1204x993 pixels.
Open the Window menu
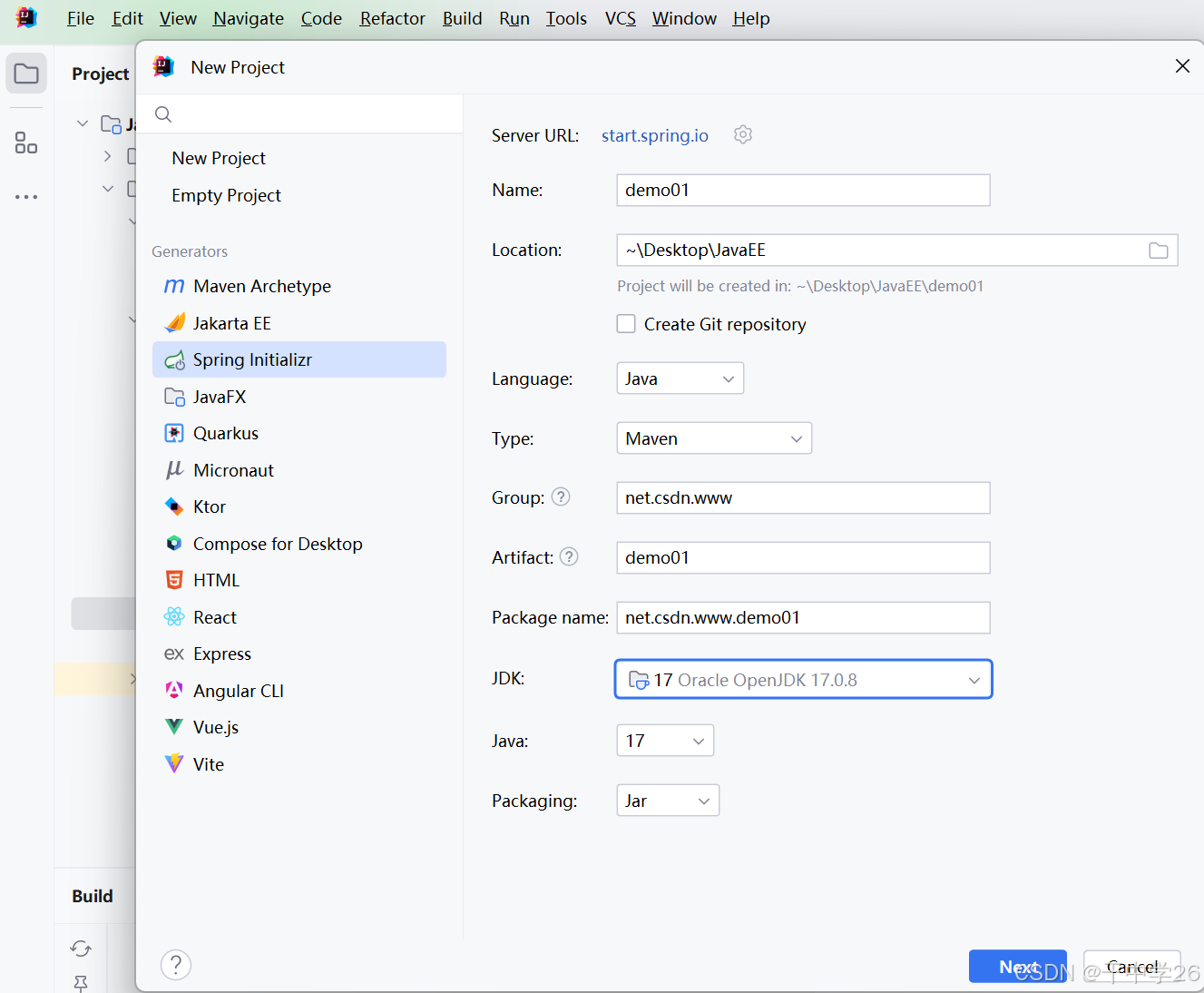(684, 18)
